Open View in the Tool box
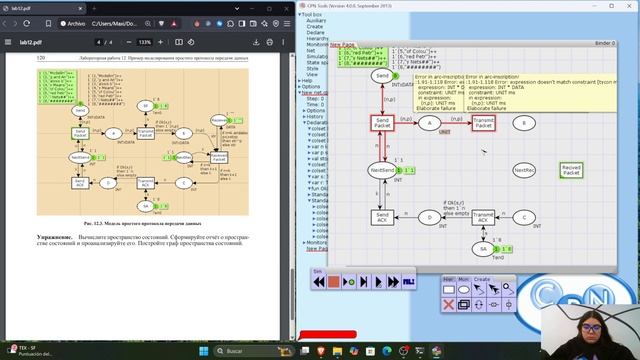Image resolution: width=640 pixels, height=360 pixels. [x=312, y=75]
